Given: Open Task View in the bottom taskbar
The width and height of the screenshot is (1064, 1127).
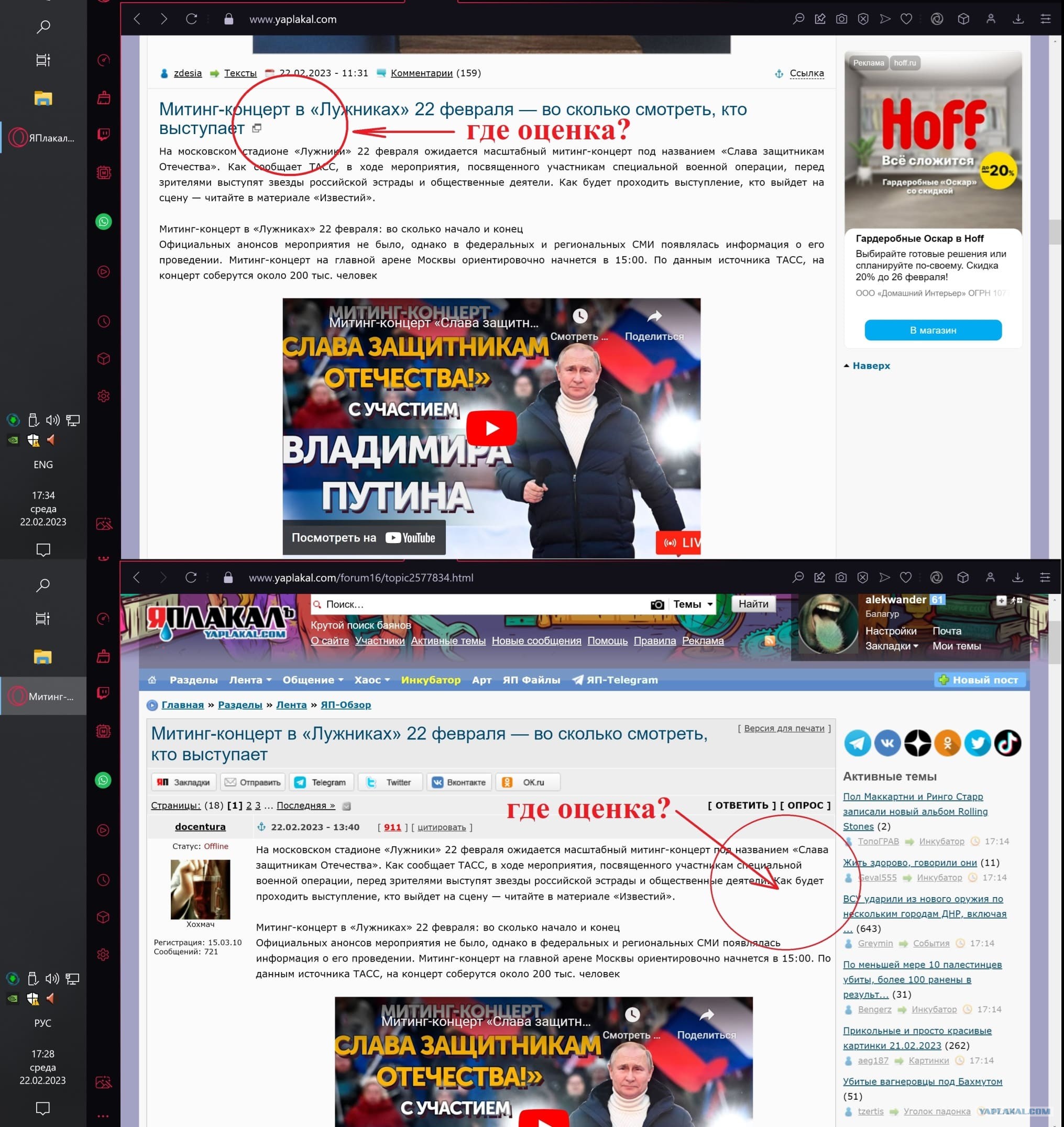Looking at the screenshot, I should 42,618.
